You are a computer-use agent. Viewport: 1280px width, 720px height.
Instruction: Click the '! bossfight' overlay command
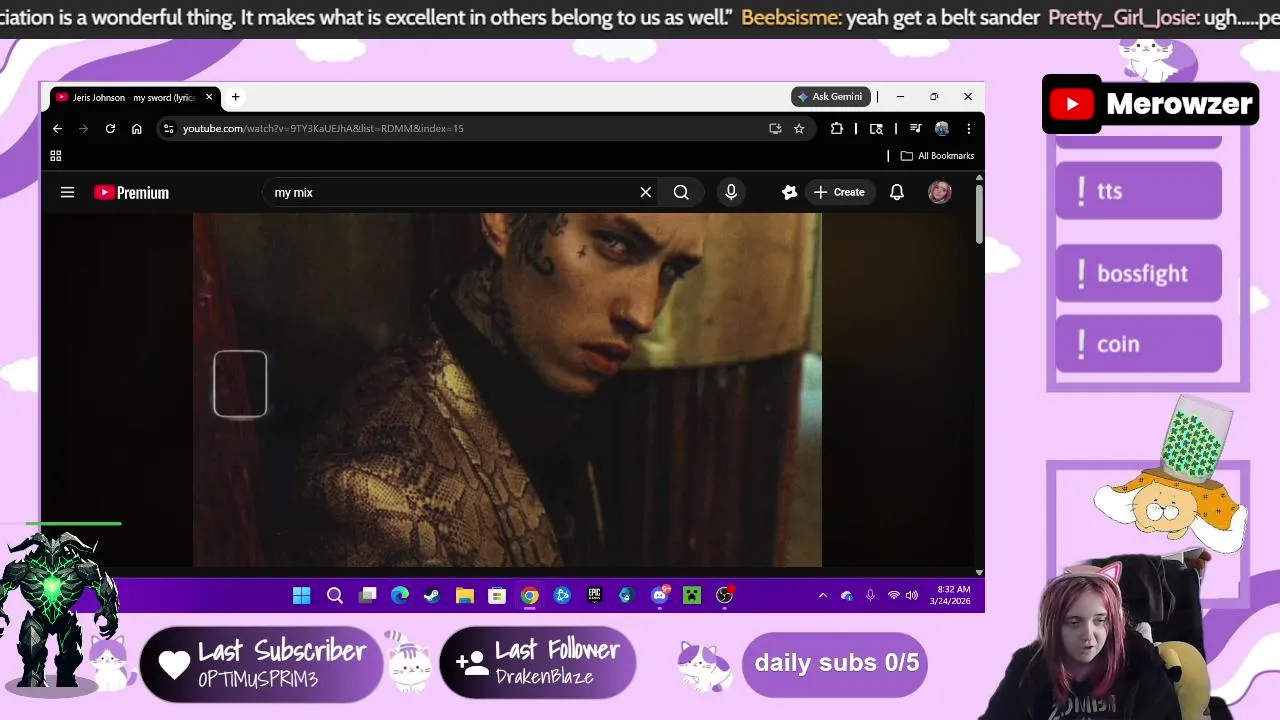point(1138,273)
